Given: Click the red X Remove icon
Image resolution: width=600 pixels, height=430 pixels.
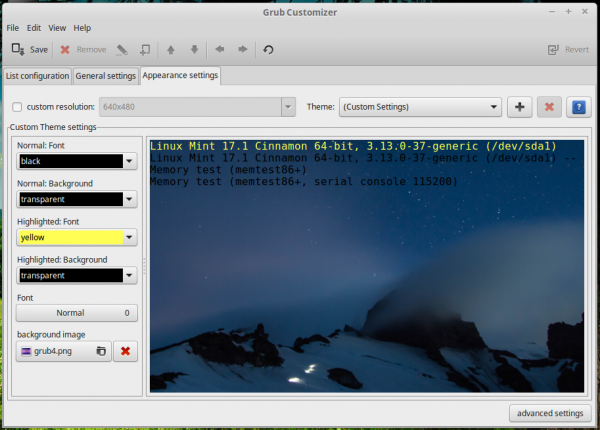Looking at the screenshot, I should [x=65, y=50].
